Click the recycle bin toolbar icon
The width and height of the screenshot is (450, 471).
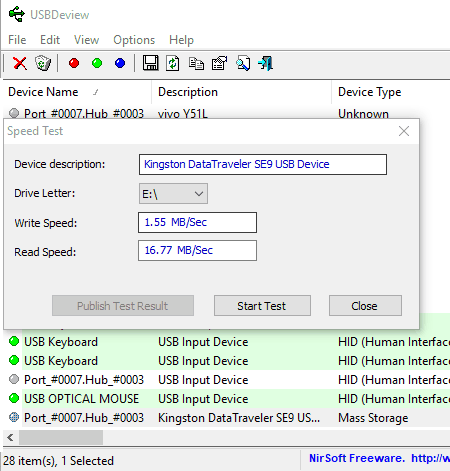(x=43, y=63)
